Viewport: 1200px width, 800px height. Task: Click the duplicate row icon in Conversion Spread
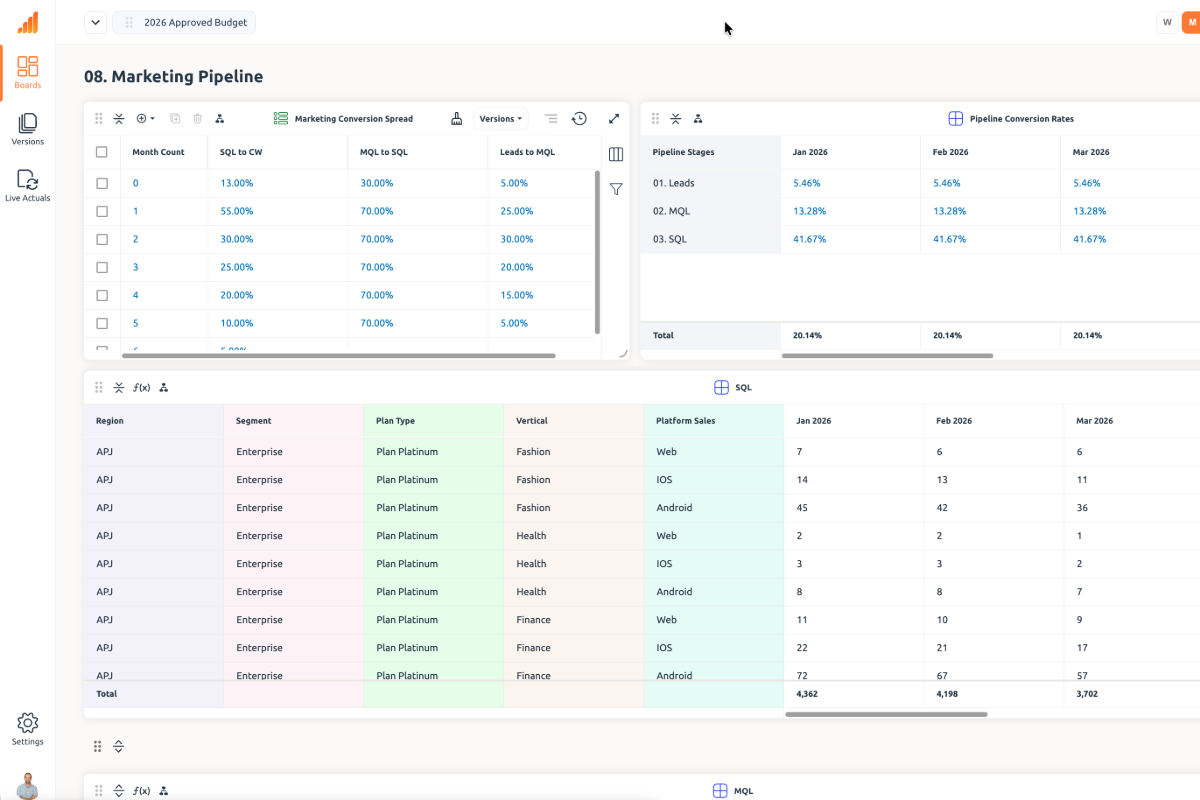[x=175, y=118]
